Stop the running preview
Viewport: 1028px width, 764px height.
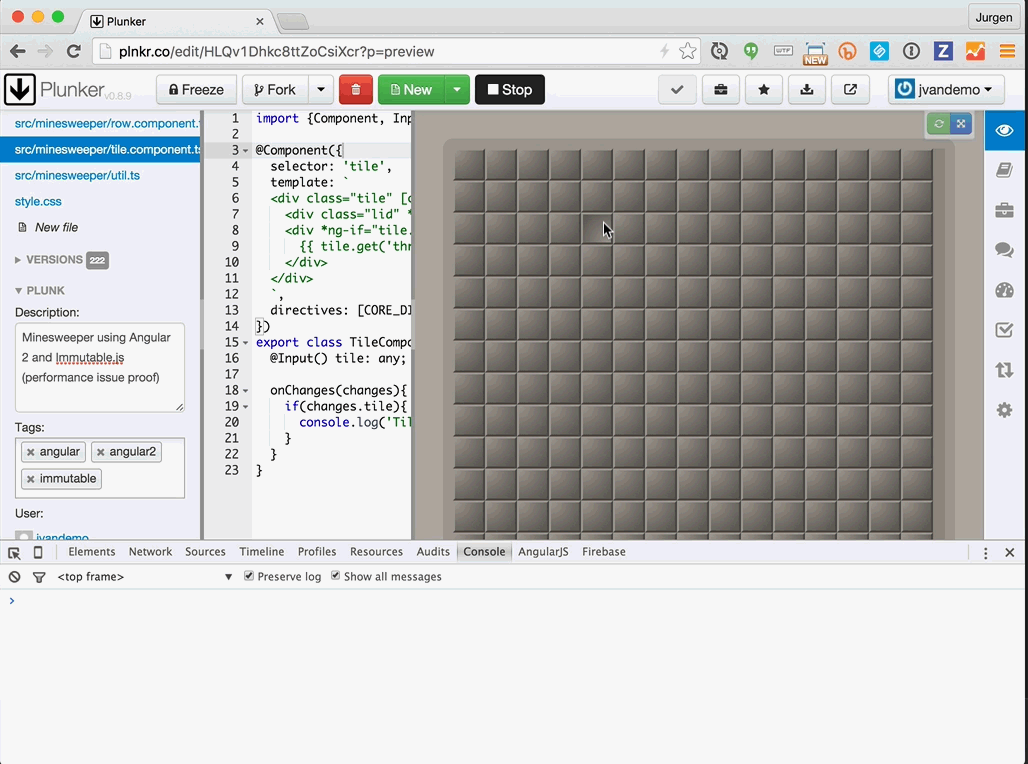point(509,90)
